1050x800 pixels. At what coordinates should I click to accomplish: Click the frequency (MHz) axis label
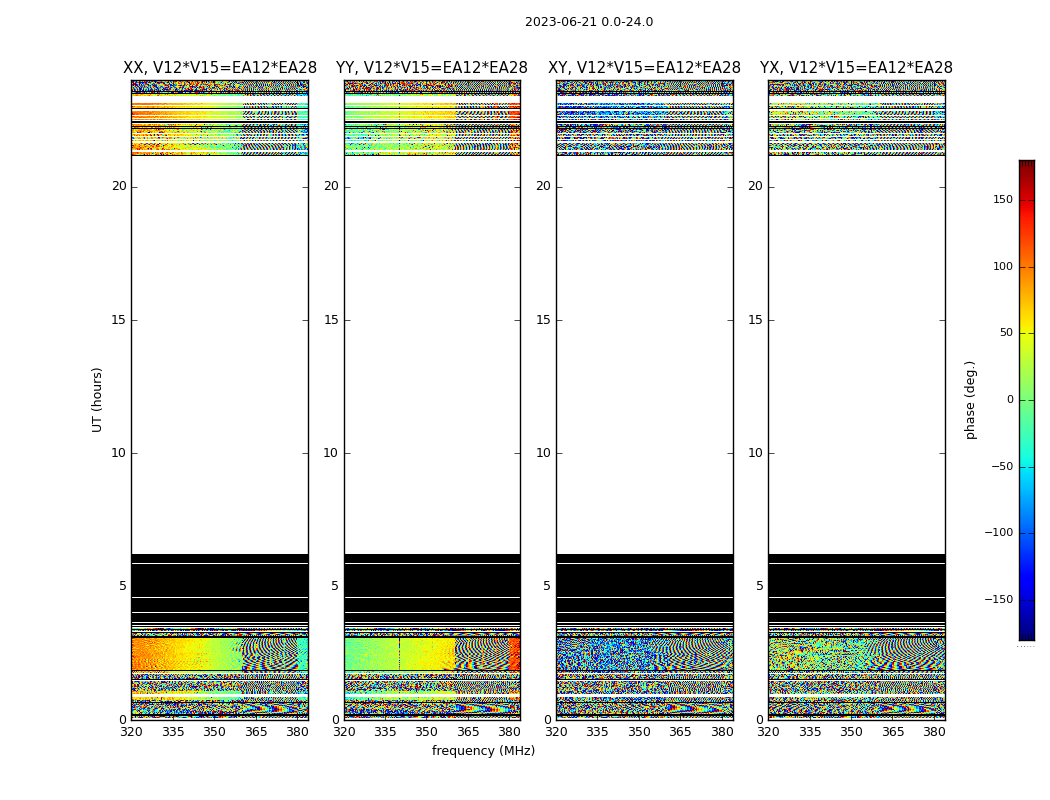click(483, 750)
